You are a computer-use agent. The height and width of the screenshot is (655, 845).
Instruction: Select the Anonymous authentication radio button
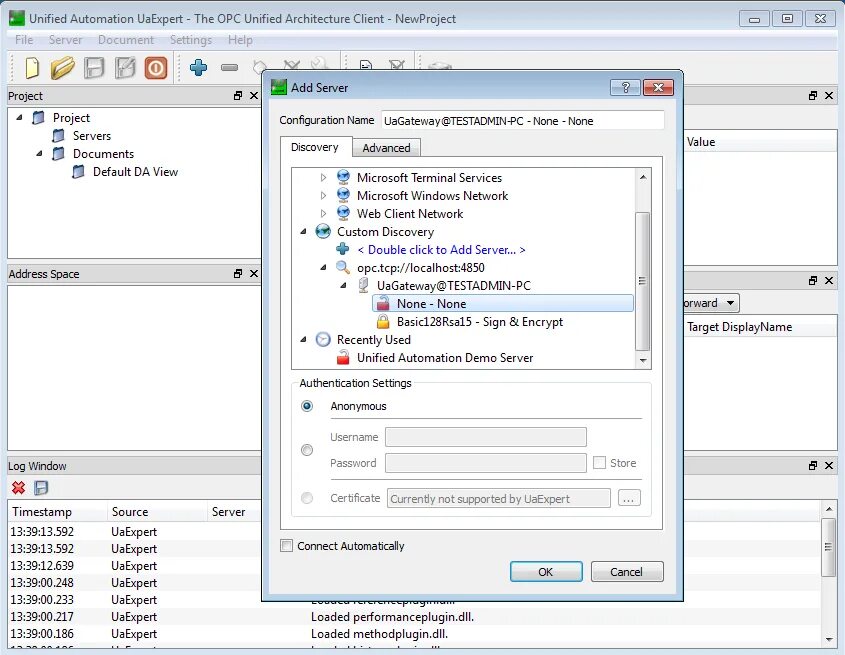click(x=307, y=406)
